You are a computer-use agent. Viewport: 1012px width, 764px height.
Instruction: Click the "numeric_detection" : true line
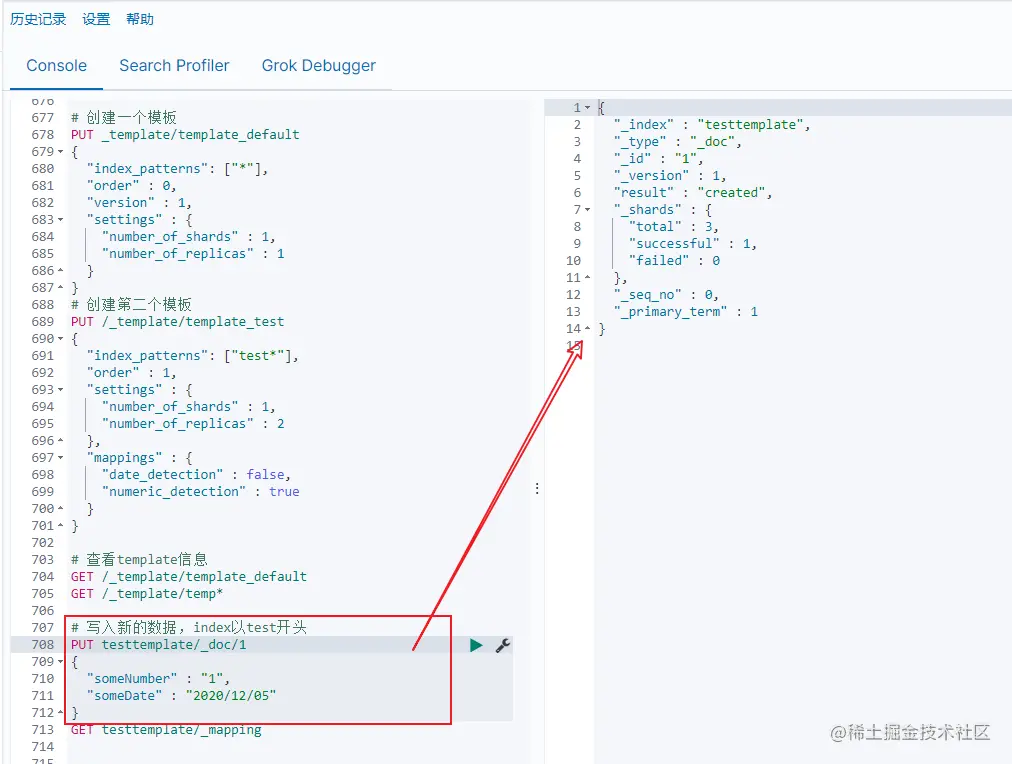201,492
